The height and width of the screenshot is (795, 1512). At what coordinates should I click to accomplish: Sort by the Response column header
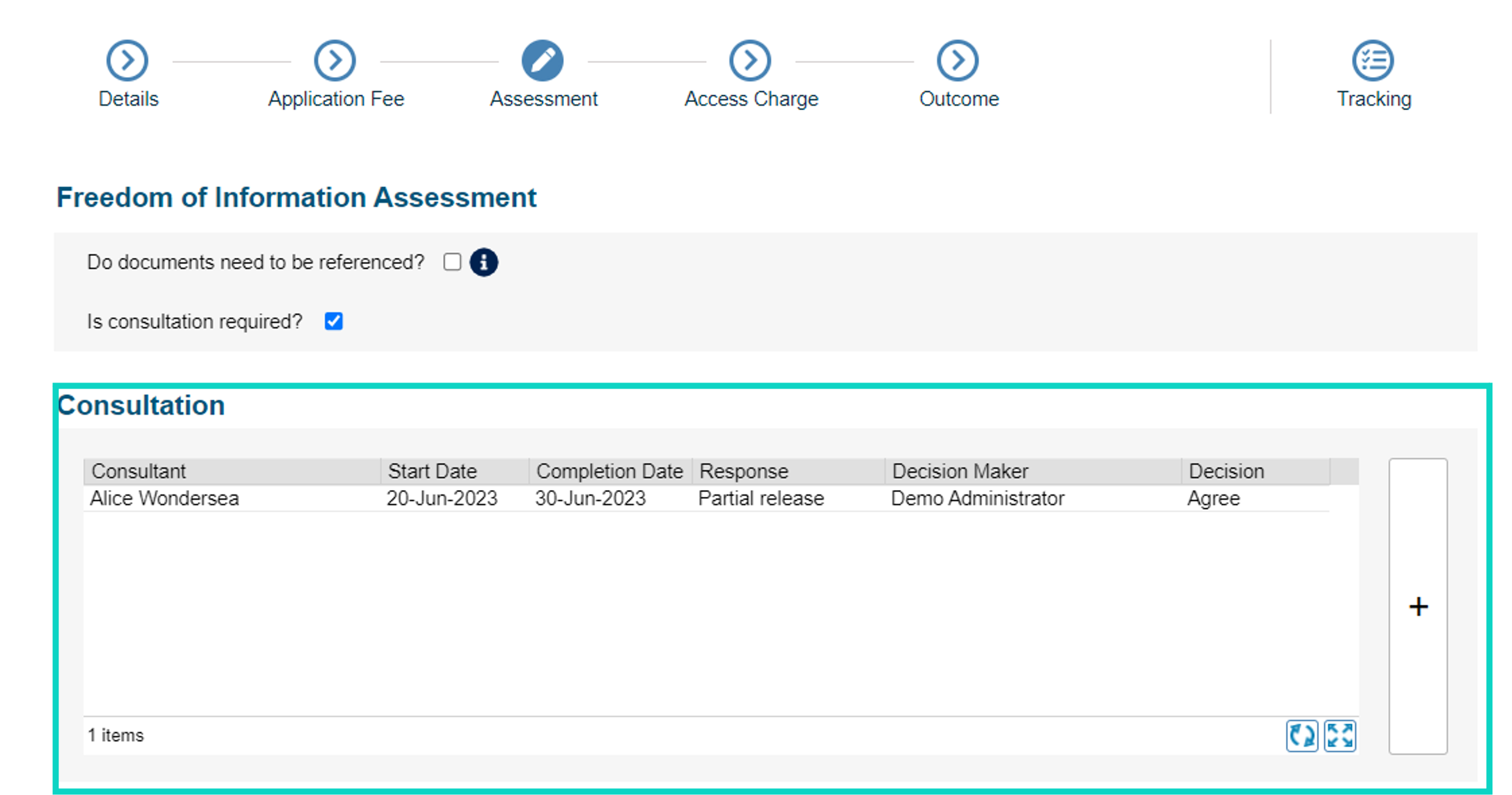789,471
